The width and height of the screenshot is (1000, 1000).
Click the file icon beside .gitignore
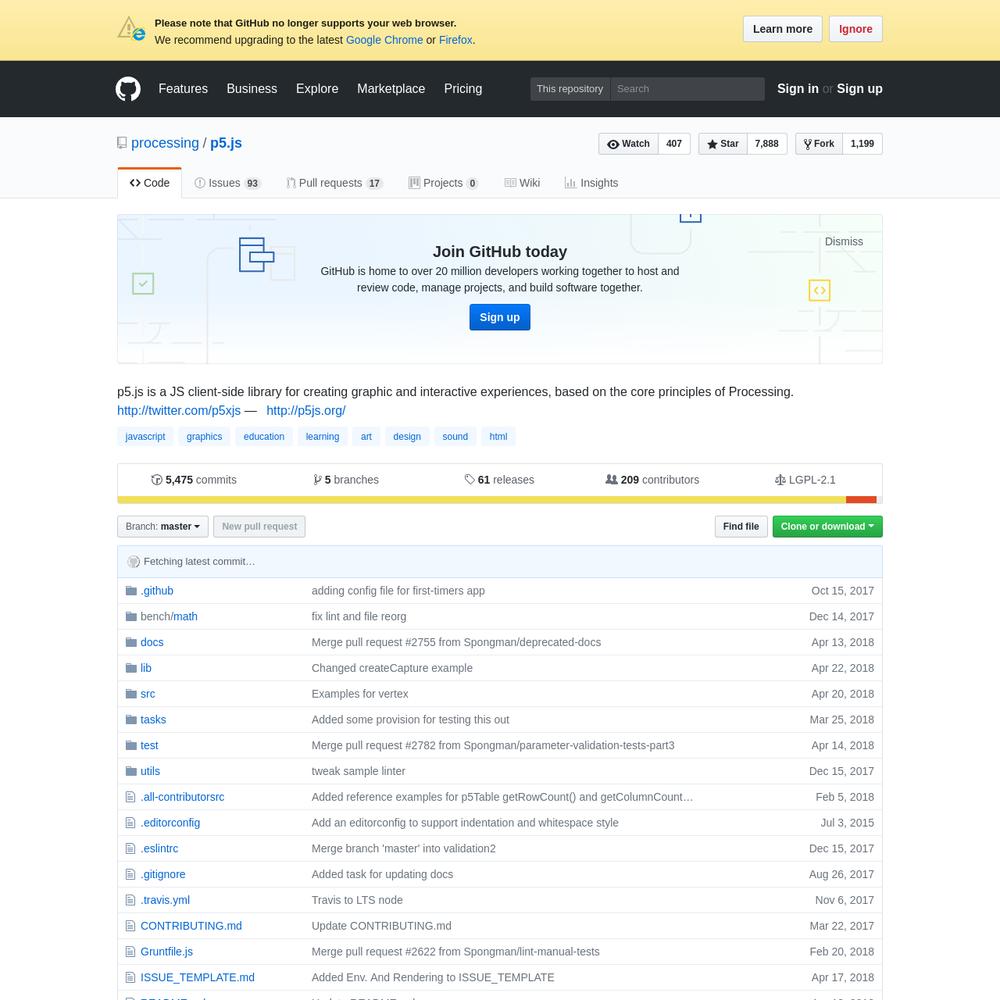point(130,874)
